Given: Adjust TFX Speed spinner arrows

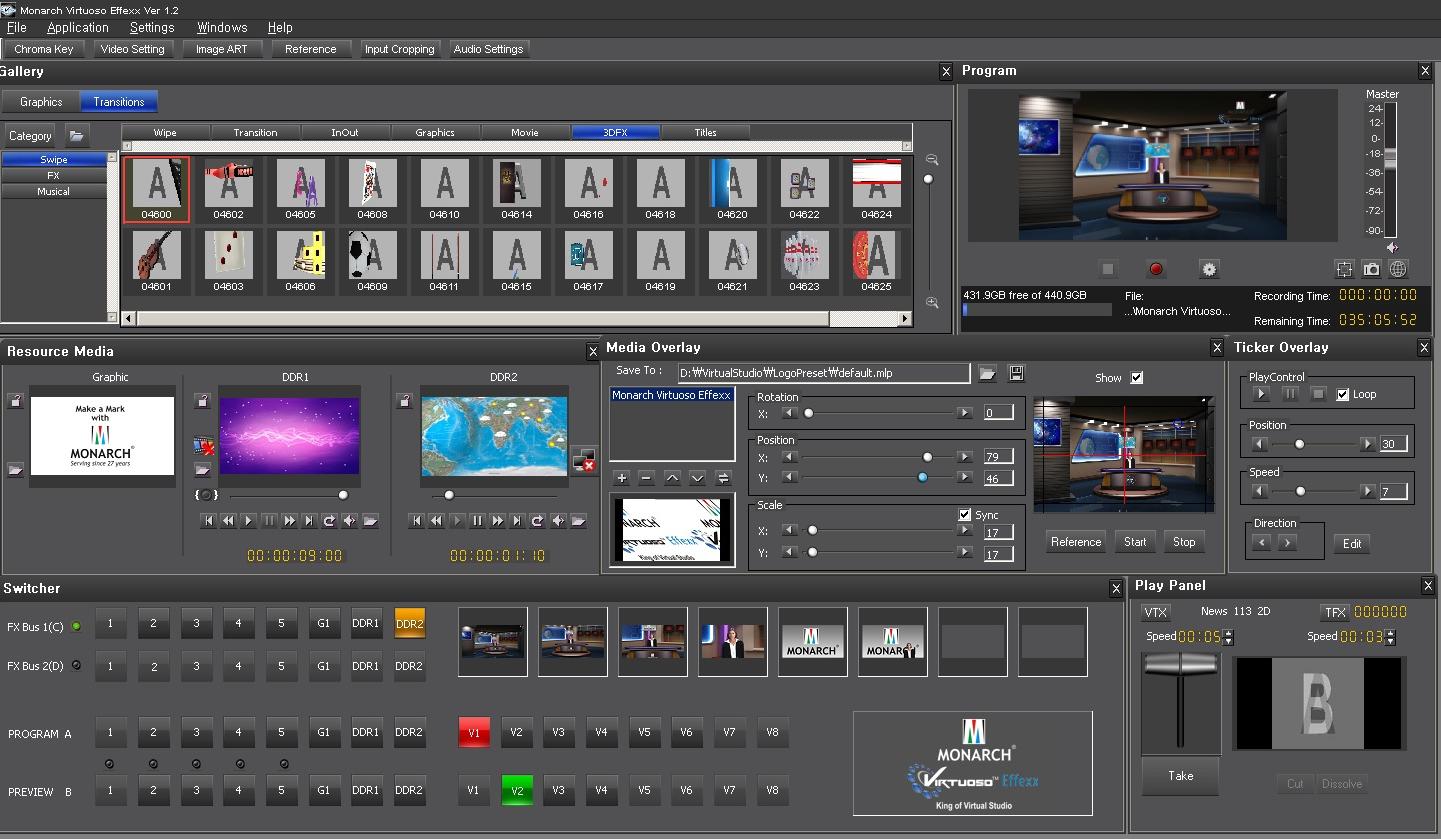Looking at the screenshot, I should (x=1390, y=637).
